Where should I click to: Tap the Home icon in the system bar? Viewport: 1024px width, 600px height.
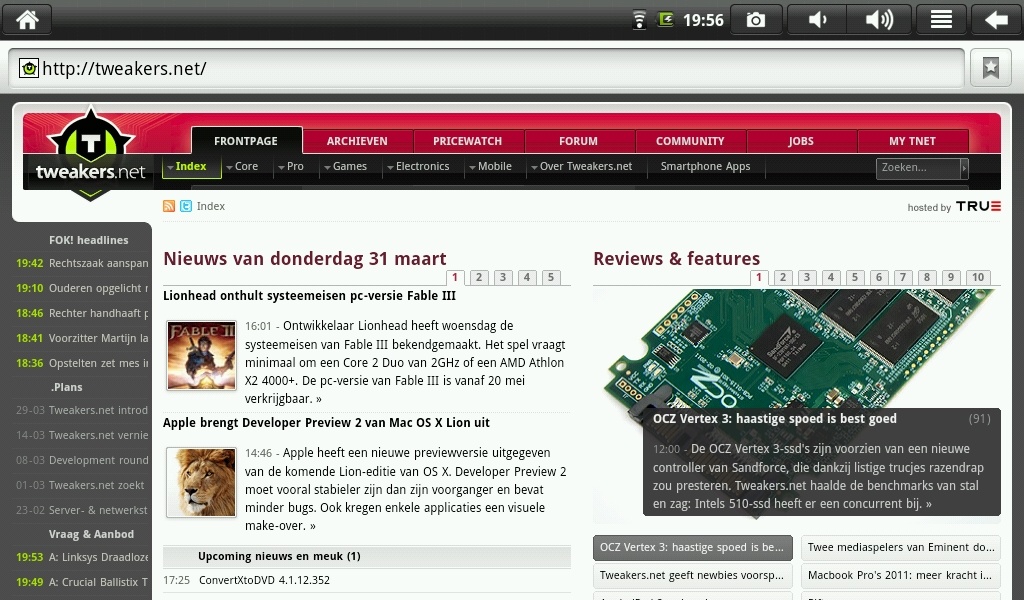tap(27, 20)
